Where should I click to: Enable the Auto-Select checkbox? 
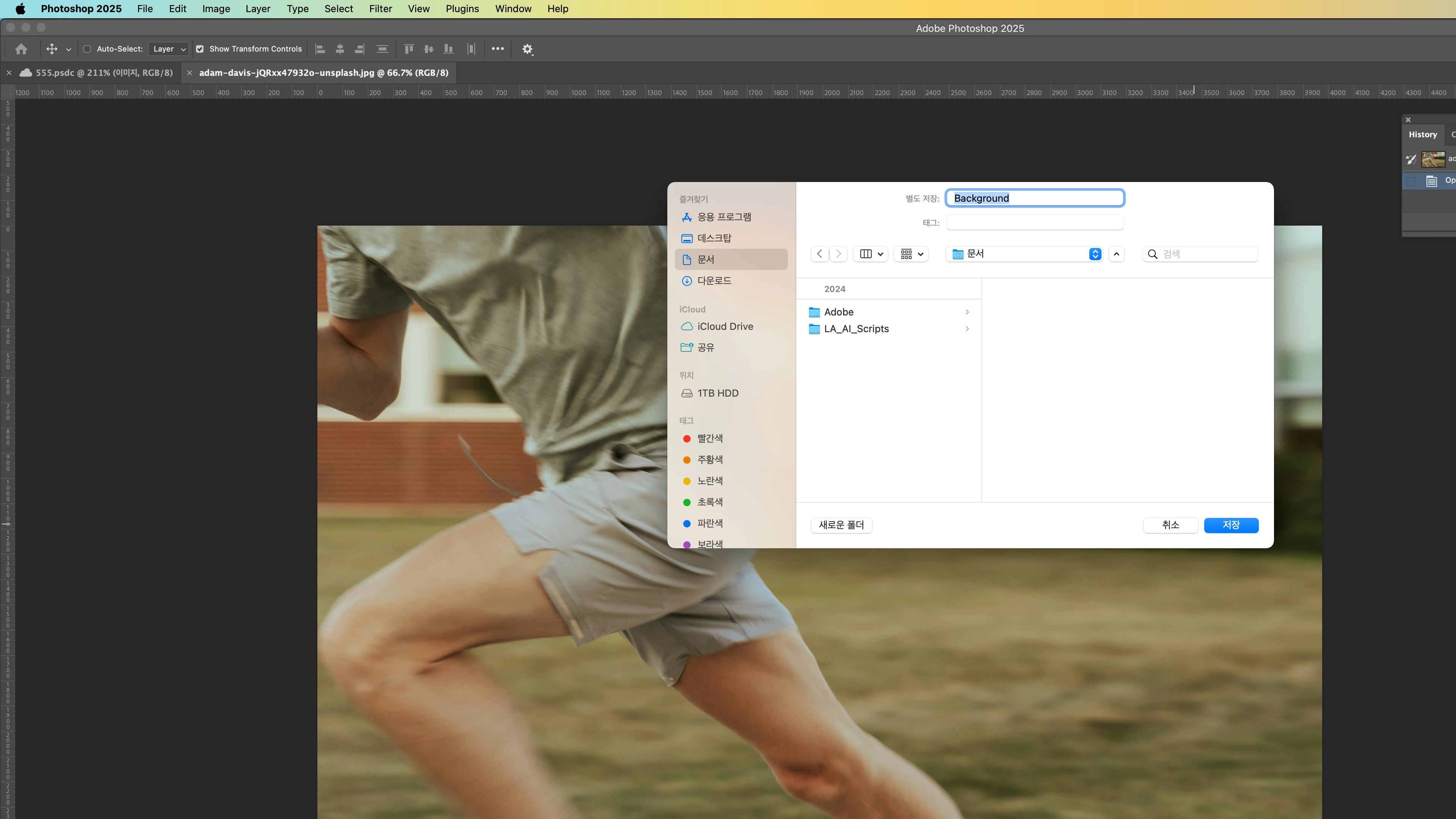(x=87, y=49)
